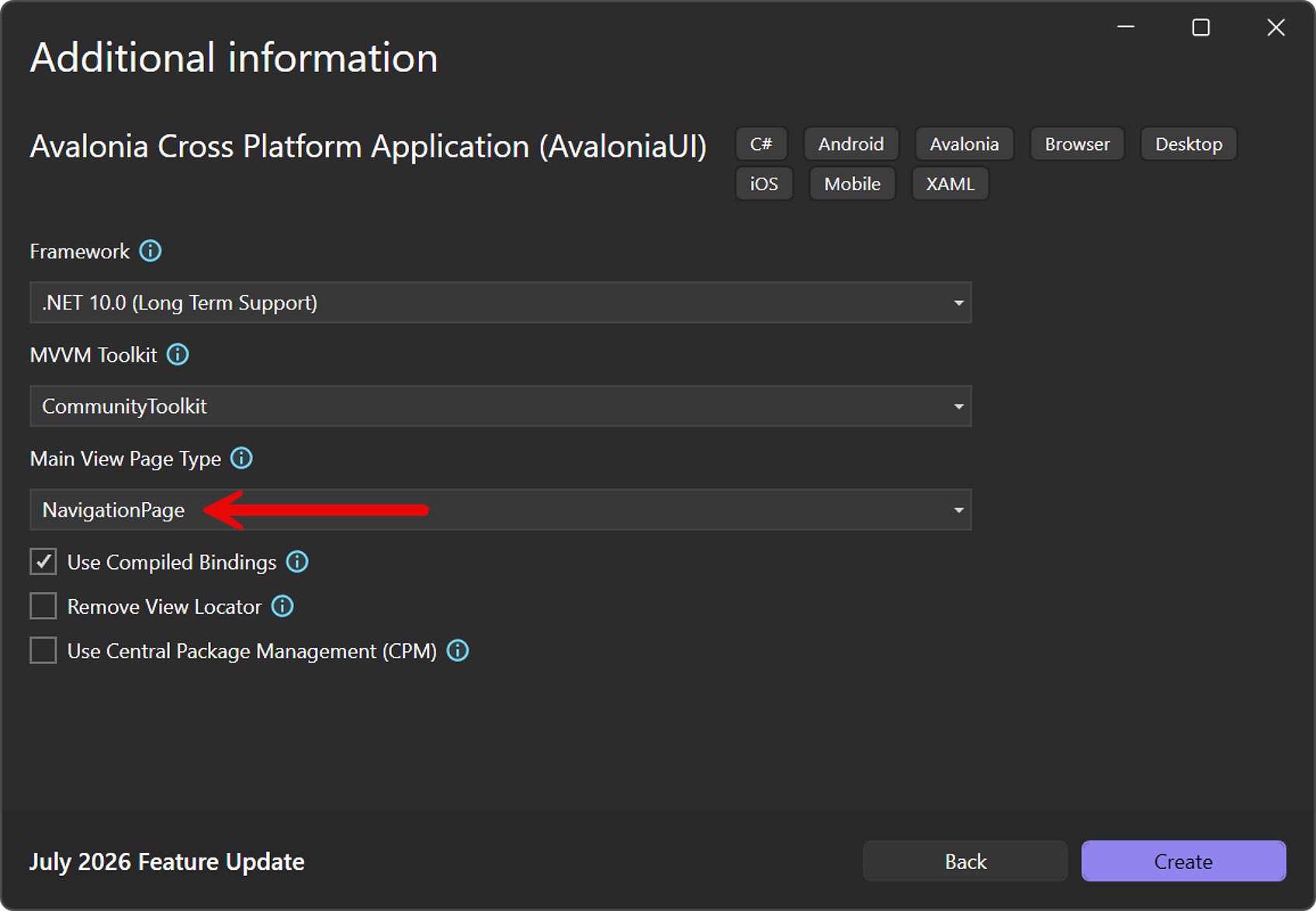Image resolution: width=1316 pixels, height=911 pixels.
Task: Click the Framework label
Action: [80, 251]
